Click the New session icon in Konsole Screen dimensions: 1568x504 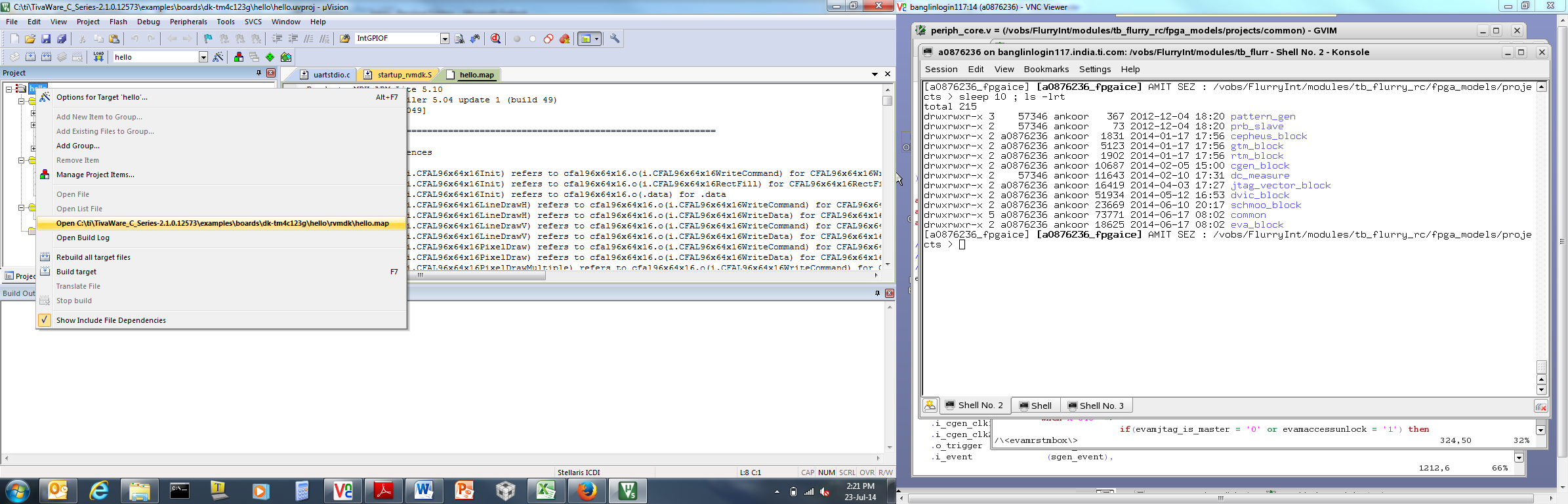click(930, 406)
